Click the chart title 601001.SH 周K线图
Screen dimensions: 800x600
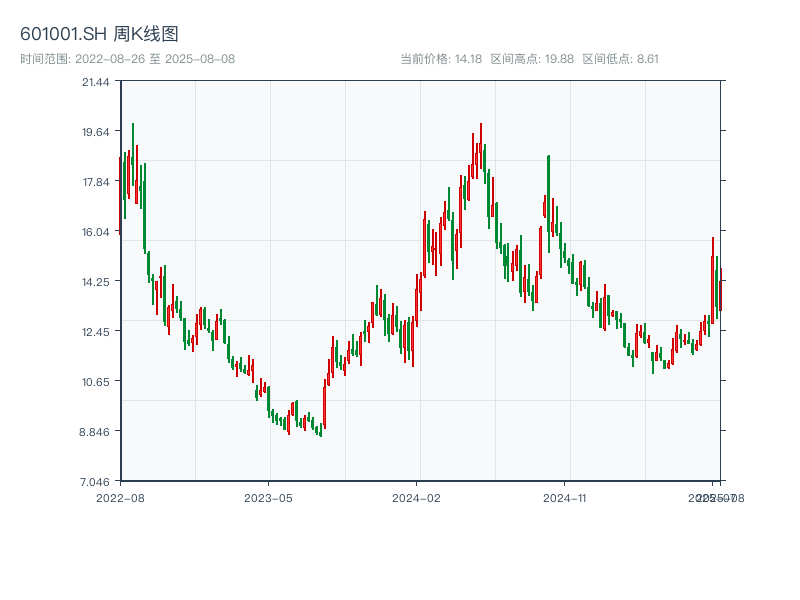click(99, 34)
